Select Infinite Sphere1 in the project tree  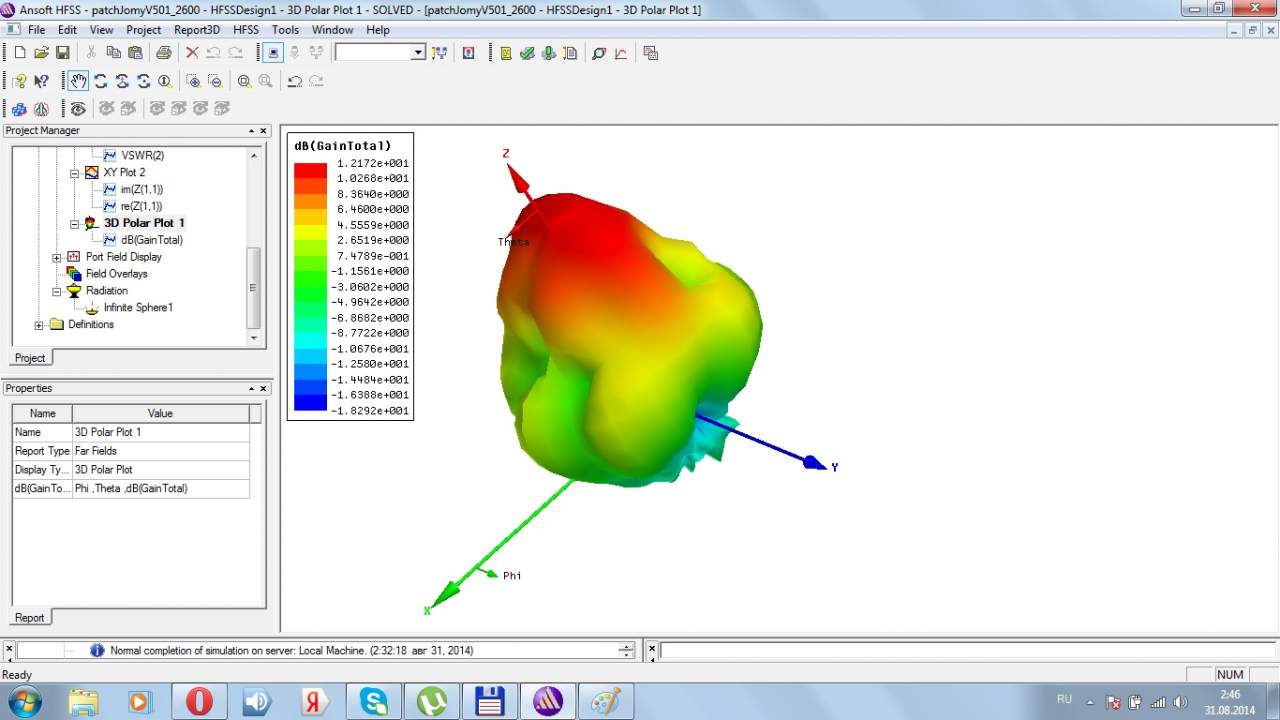tap(138, 308)
